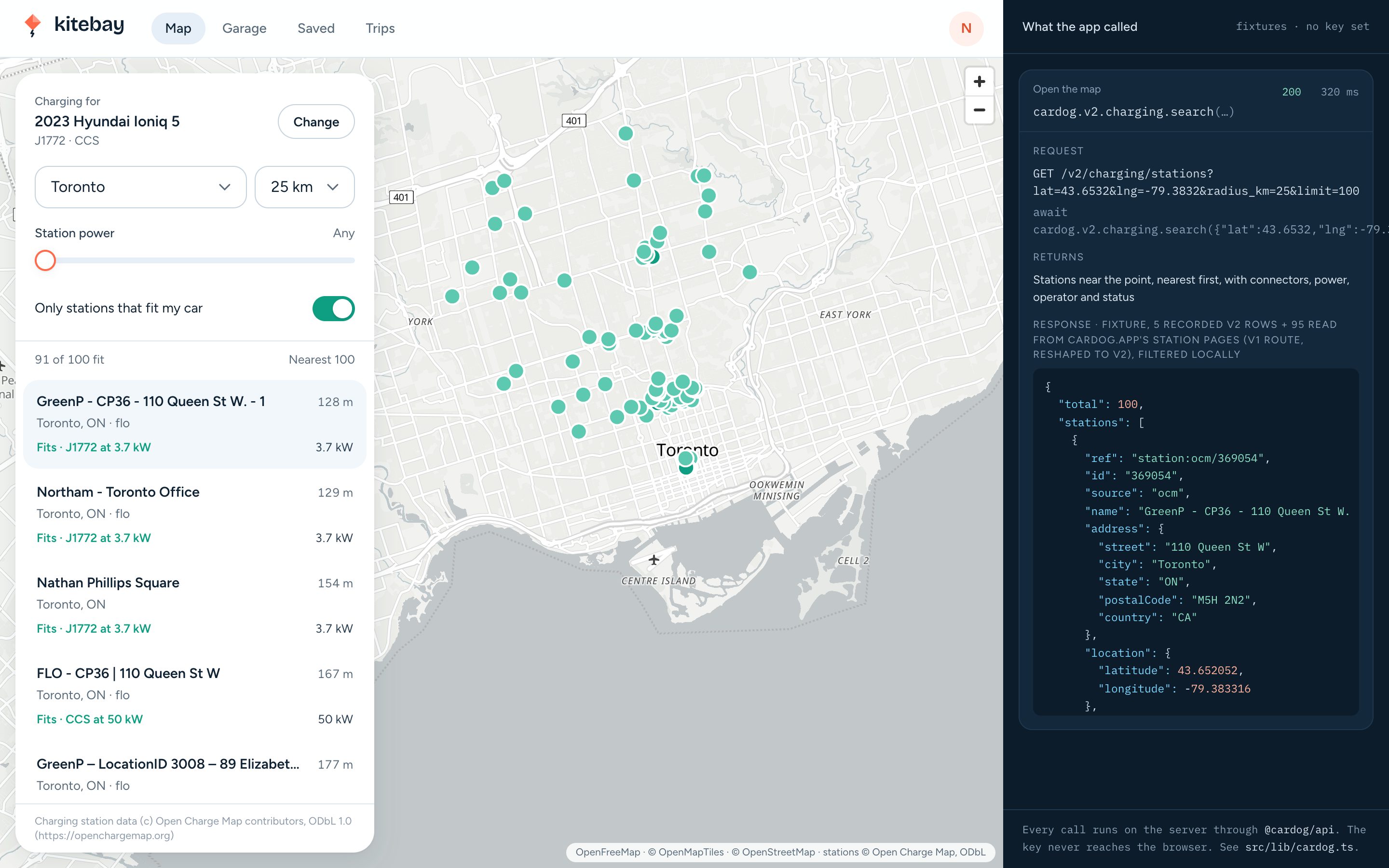Viewport: 1389px width, 868px height.
Task: Click the 'Nearest 100' label
Action: [x=321, y=359]
